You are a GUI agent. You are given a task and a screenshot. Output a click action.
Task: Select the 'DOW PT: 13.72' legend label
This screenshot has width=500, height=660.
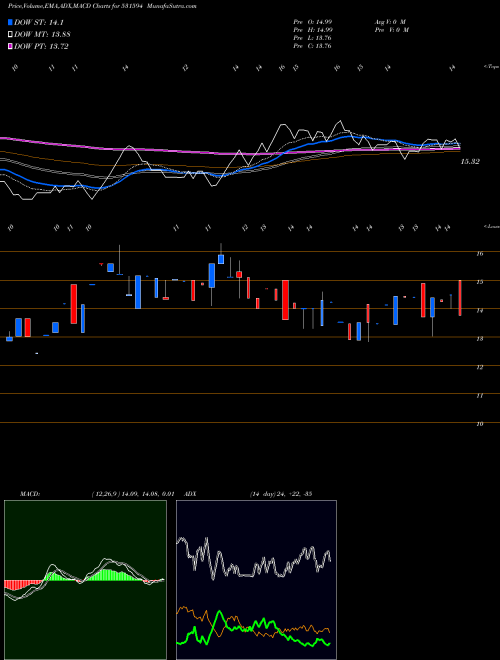point(41,46)
